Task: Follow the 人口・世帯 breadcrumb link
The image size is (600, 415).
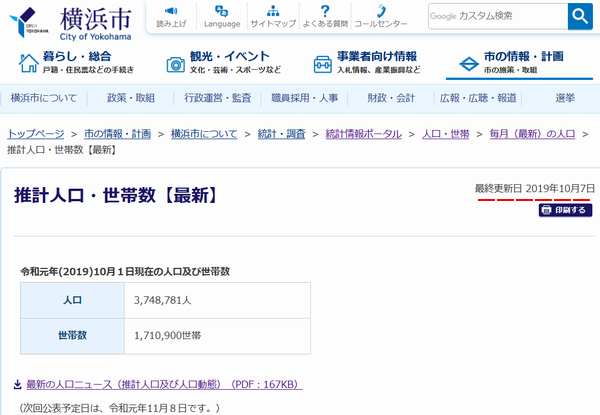Action: click(446, 134)
